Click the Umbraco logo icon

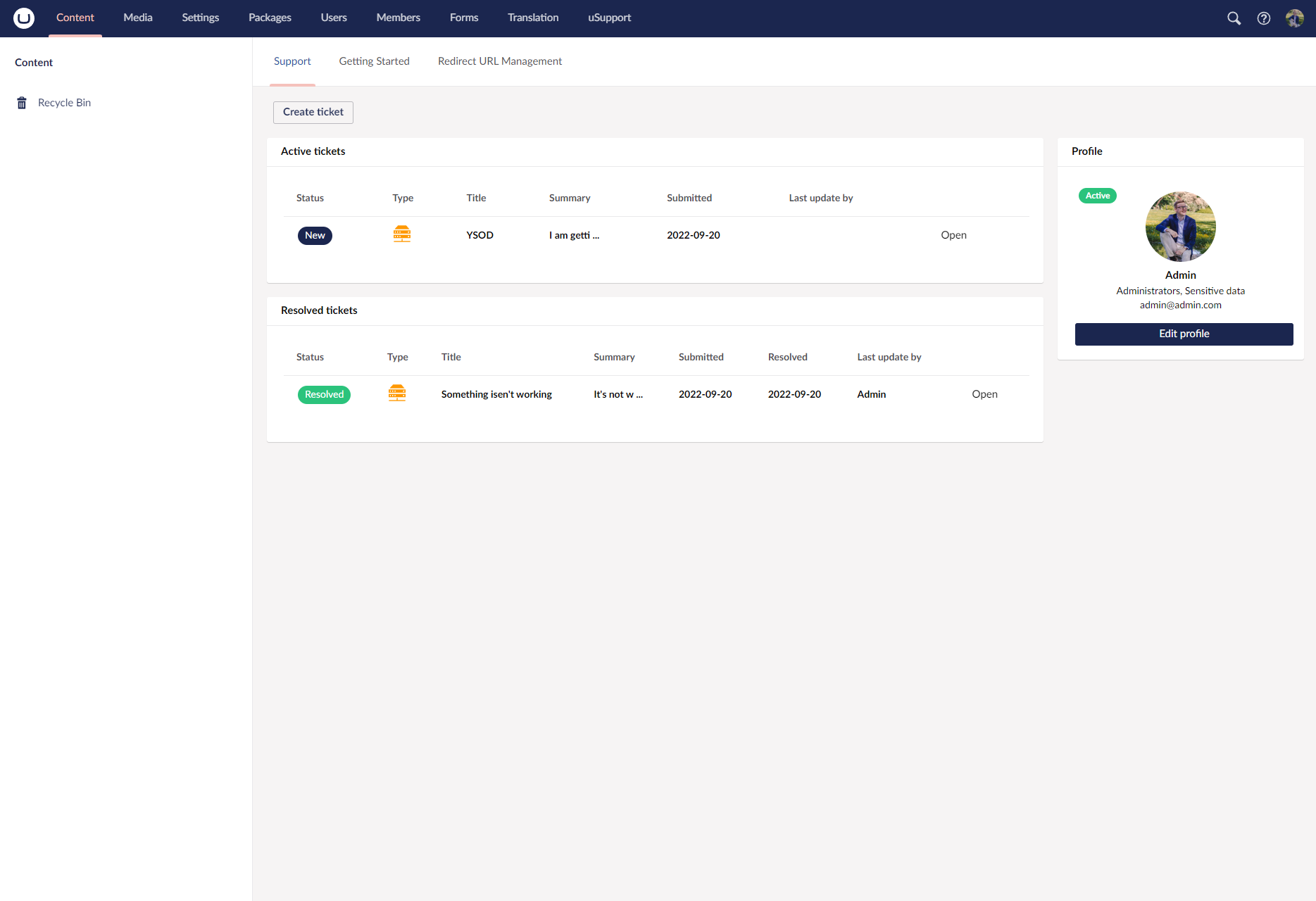click(x=24, y=18)
